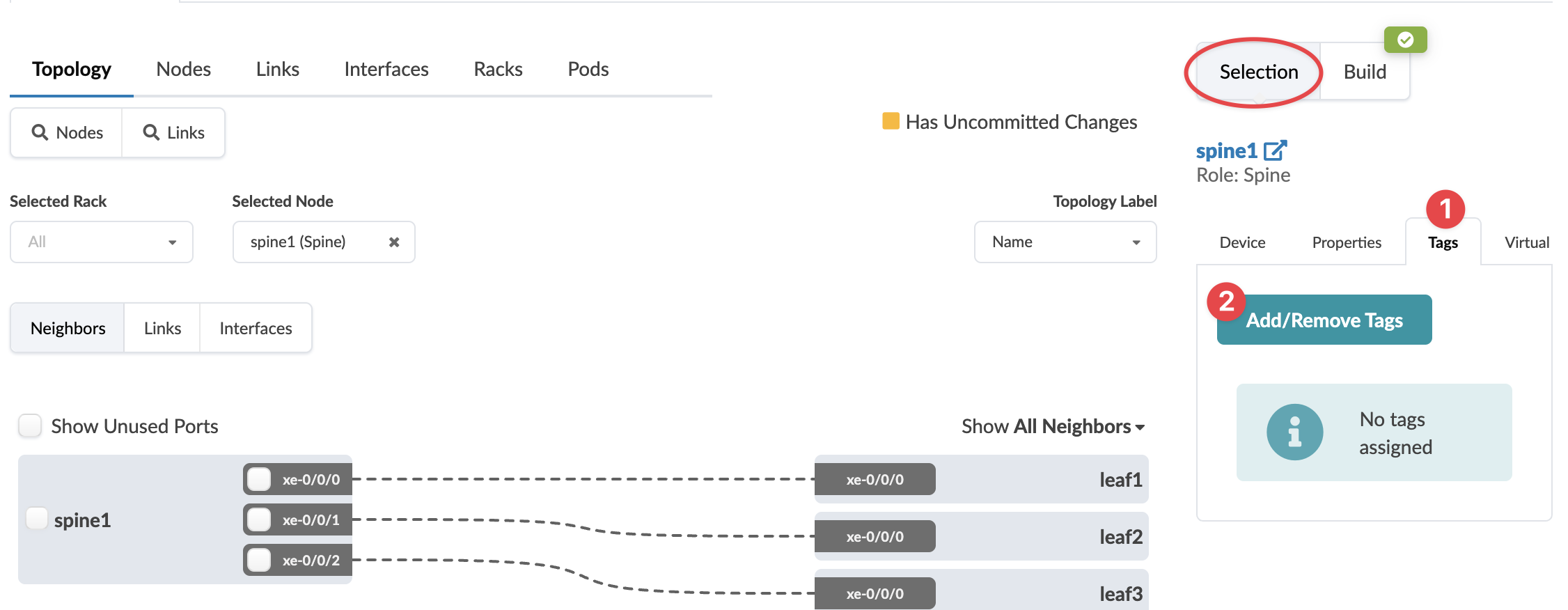Expand the Topology Label Name dropdown

[x=1065, y=242]
